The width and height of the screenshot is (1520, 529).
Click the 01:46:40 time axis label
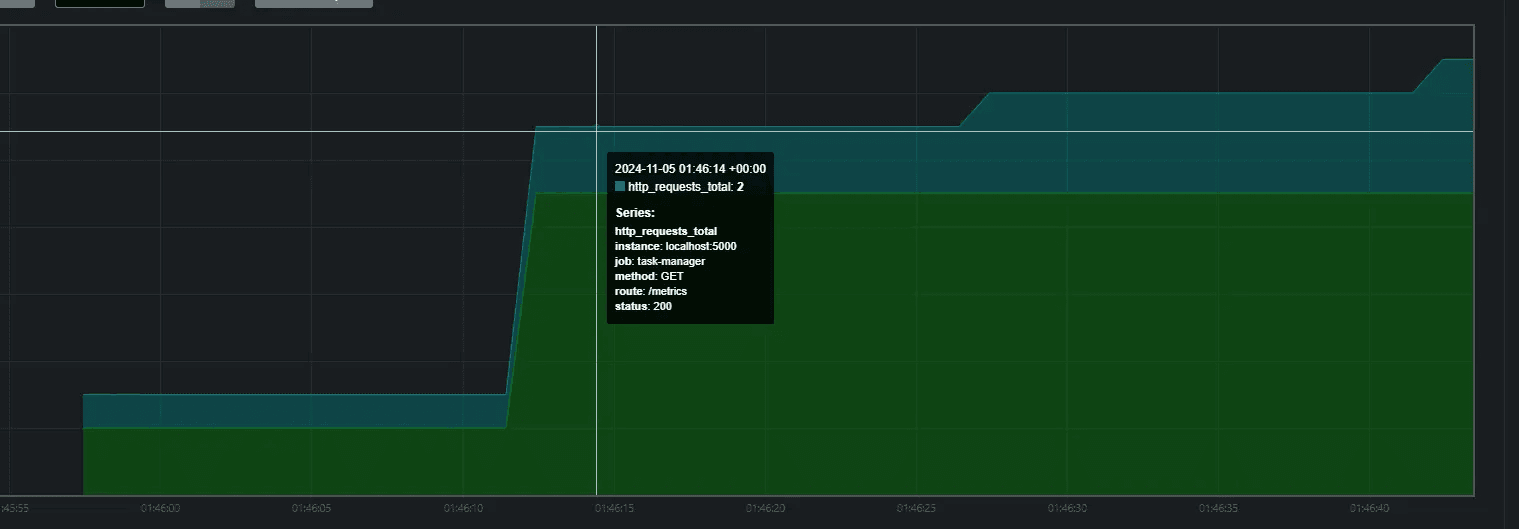pyautogui.click(x=1370, y=508)
